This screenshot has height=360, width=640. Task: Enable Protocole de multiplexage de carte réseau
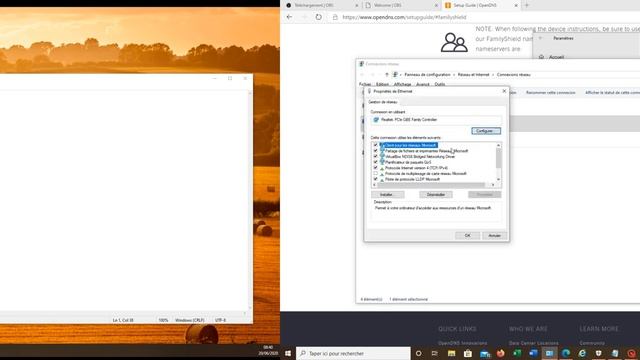coord(376,173)
